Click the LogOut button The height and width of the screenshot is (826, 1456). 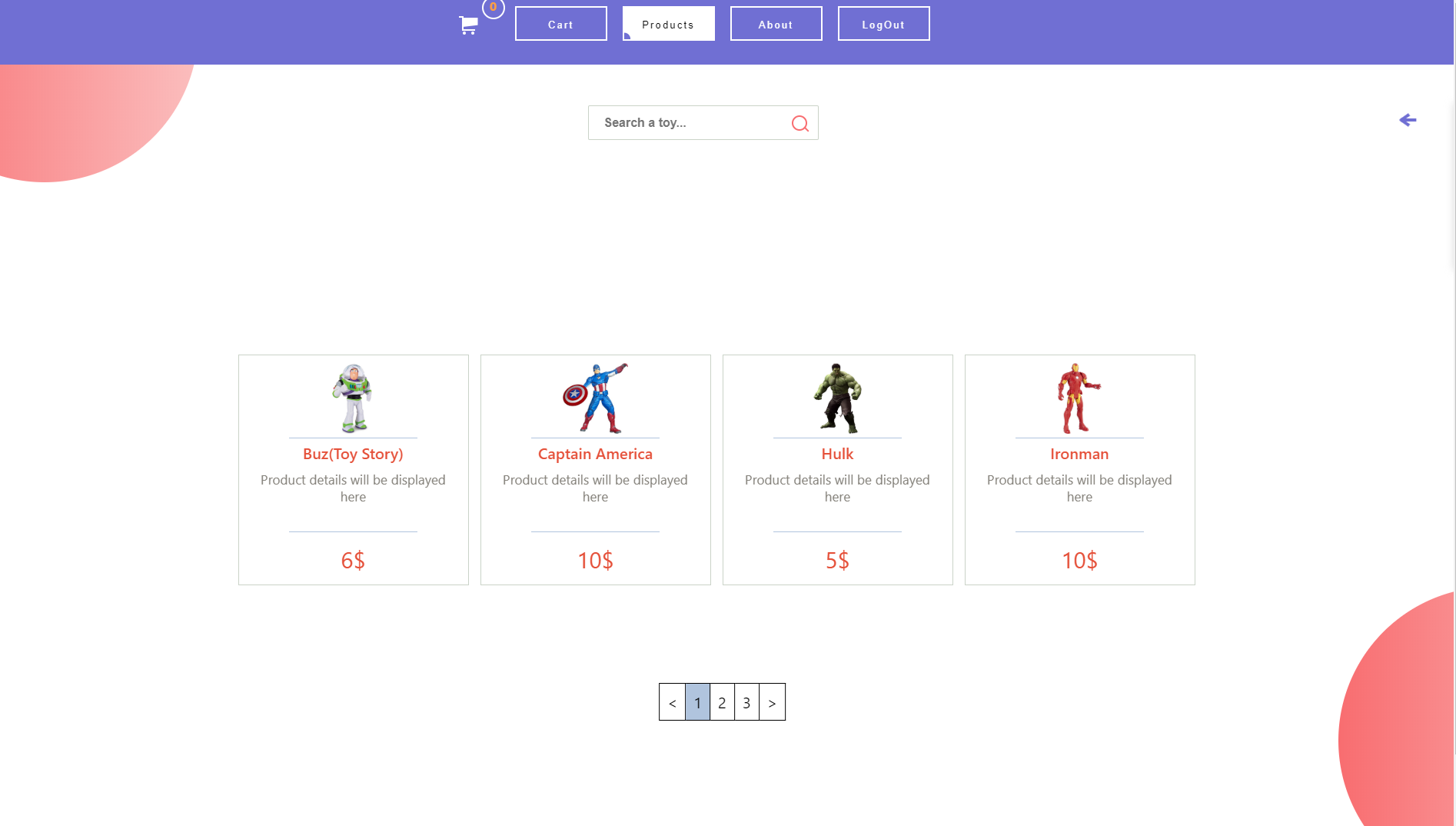884,24
